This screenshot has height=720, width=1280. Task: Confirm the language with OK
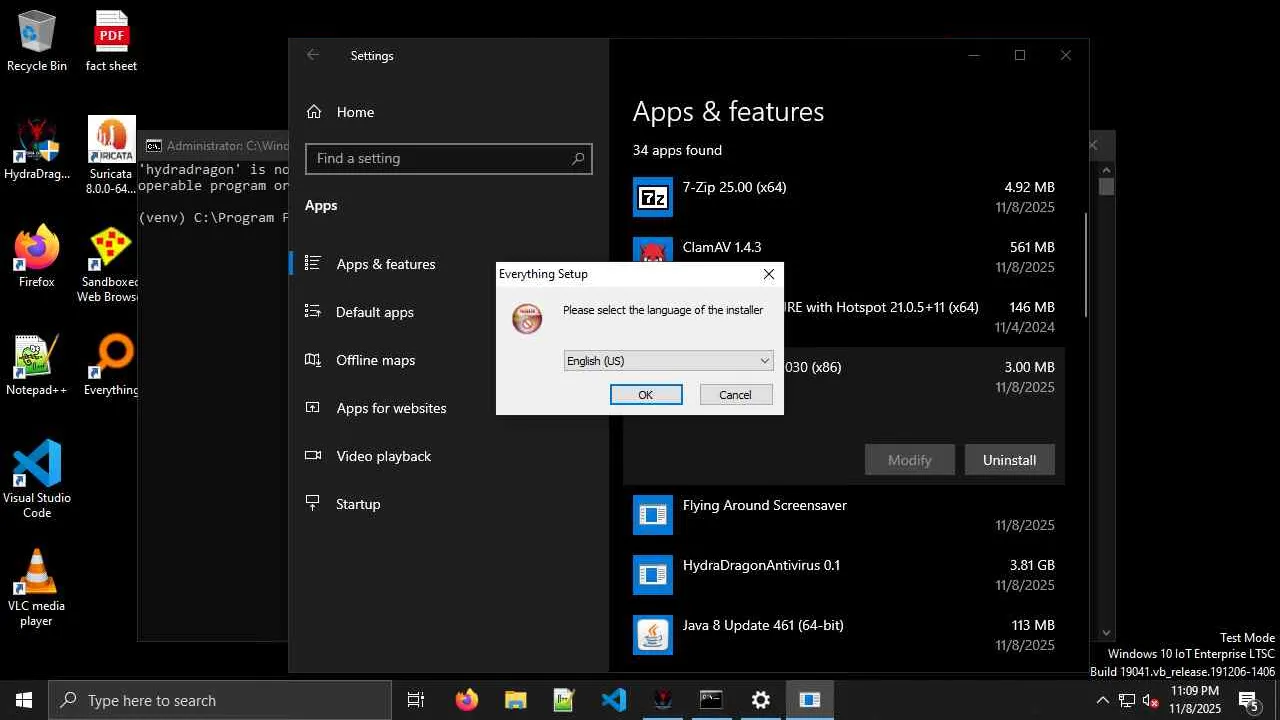click(x=646, y=395)
